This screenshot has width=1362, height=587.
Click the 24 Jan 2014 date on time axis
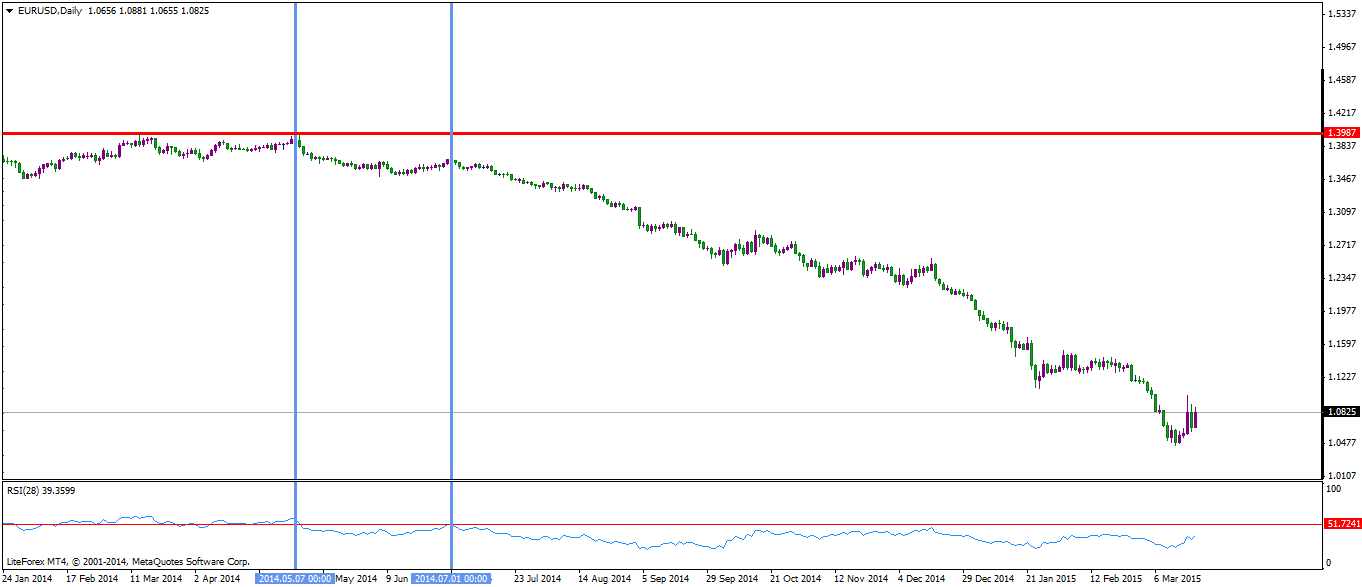tap(28, 578)
